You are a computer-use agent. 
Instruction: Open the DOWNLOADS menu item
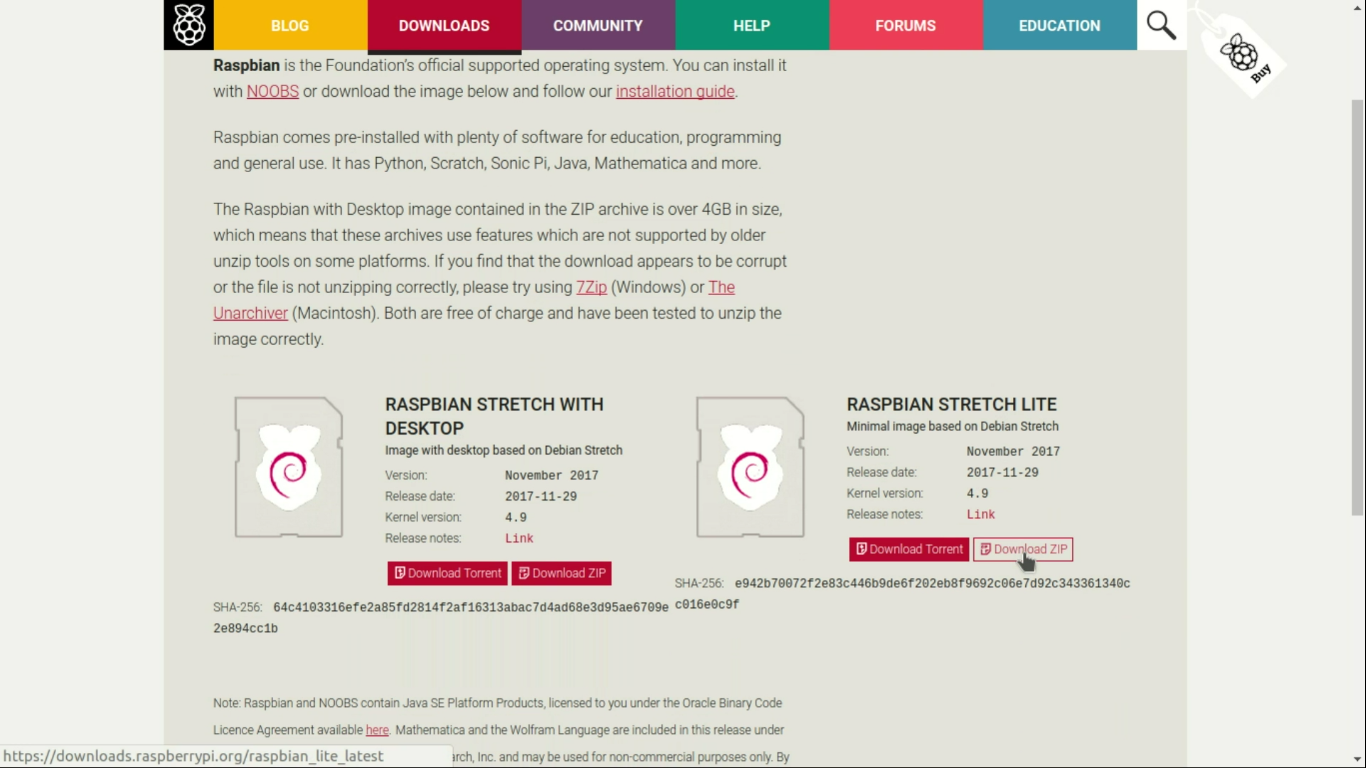click(444, 25)
